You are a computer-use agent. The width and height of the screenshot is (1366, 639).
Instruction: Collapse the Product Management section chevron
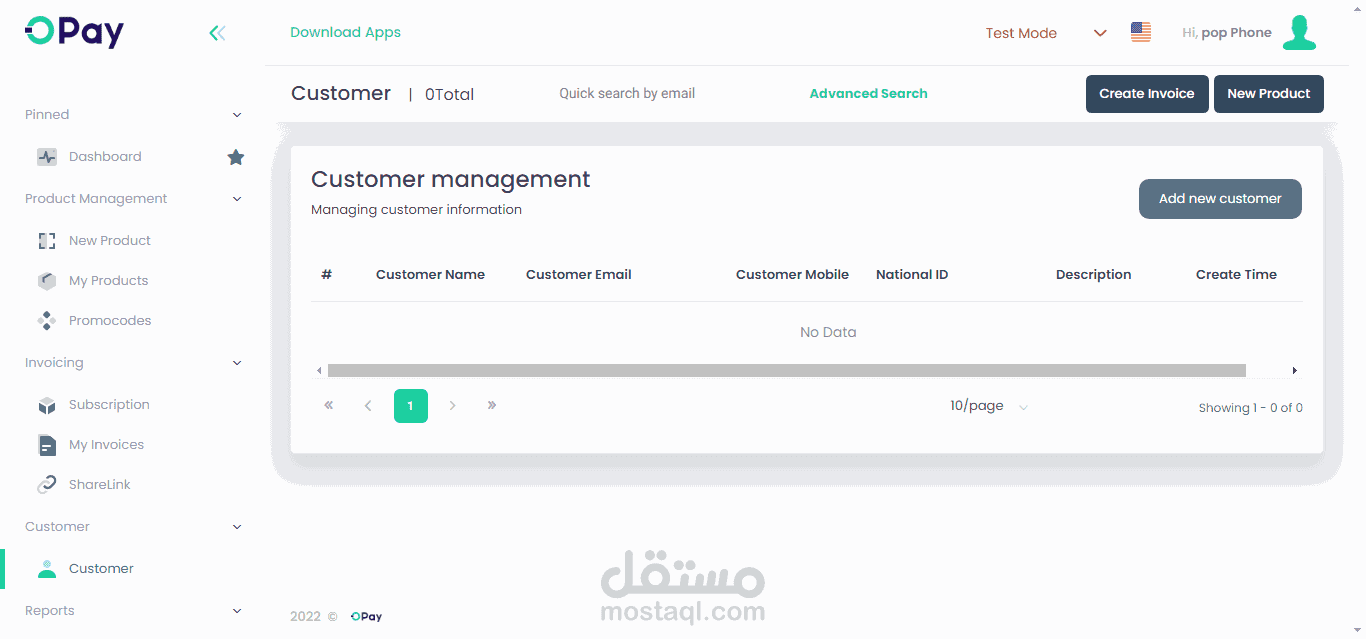point(237,199)
